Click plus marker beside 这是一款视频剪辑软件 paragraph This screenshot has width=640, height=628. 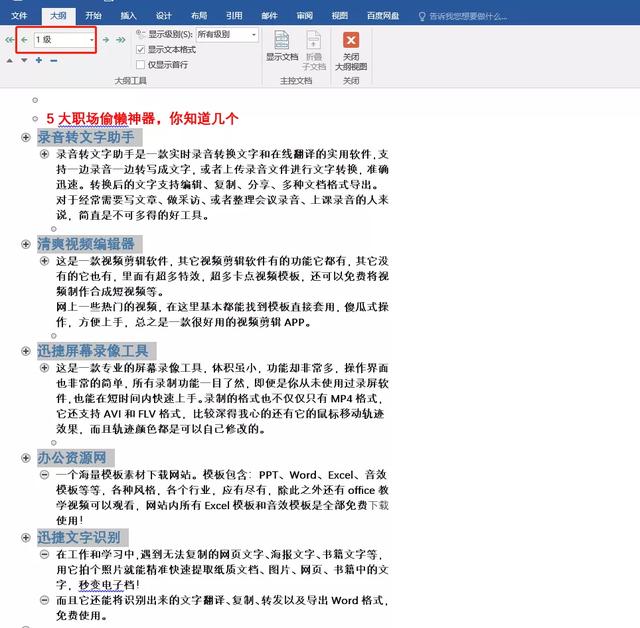44,261
